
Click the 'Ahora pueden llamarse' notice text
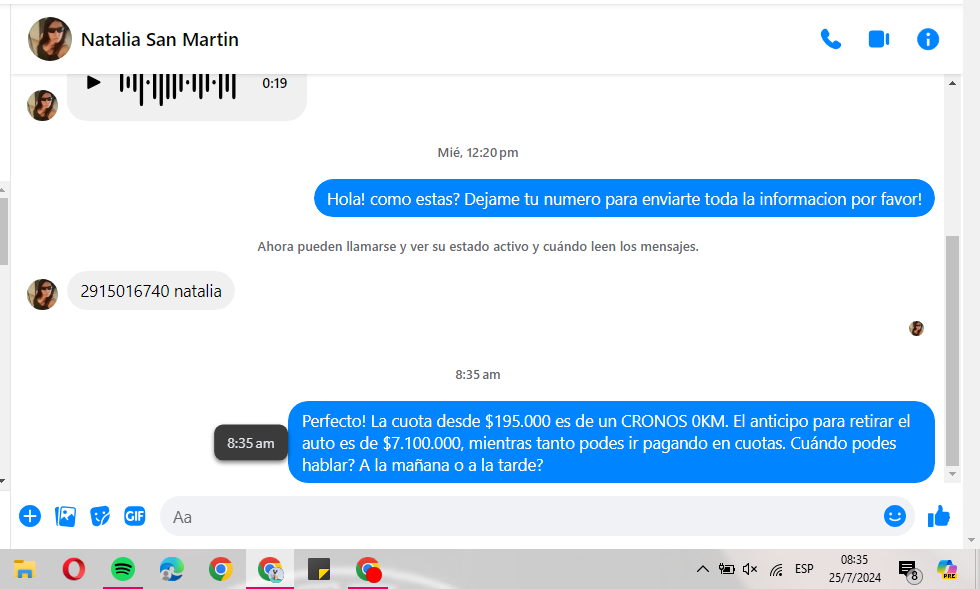478,246
